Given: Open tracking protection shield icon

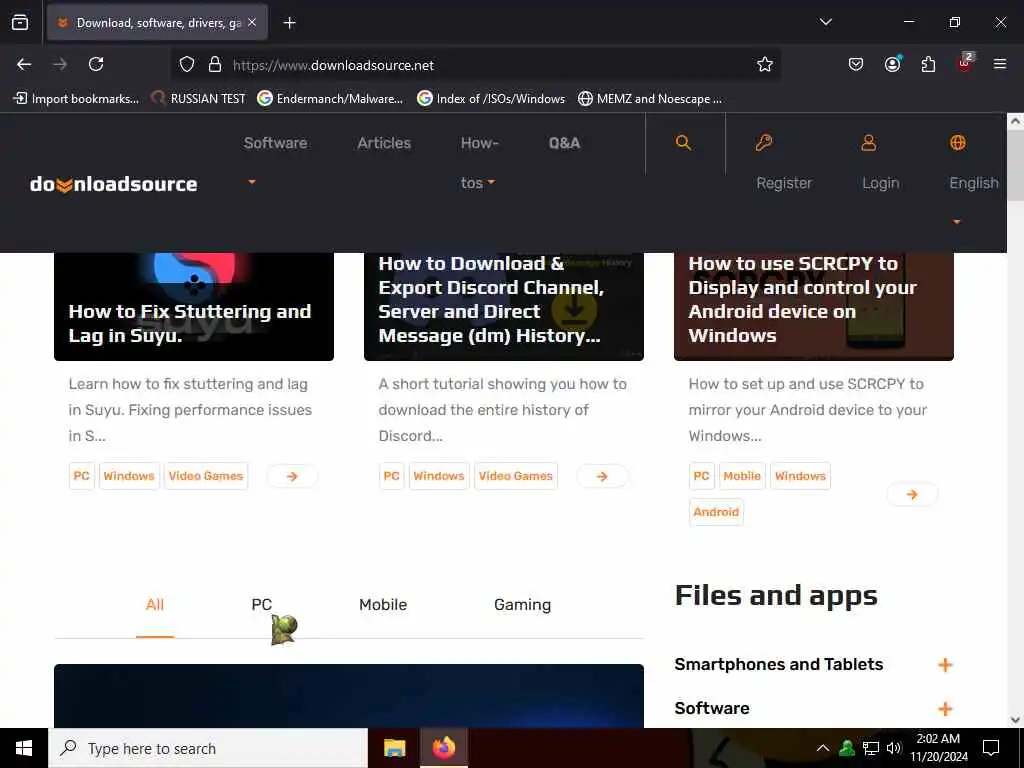Looking at the screenshot, I should (x=187, y=65).
